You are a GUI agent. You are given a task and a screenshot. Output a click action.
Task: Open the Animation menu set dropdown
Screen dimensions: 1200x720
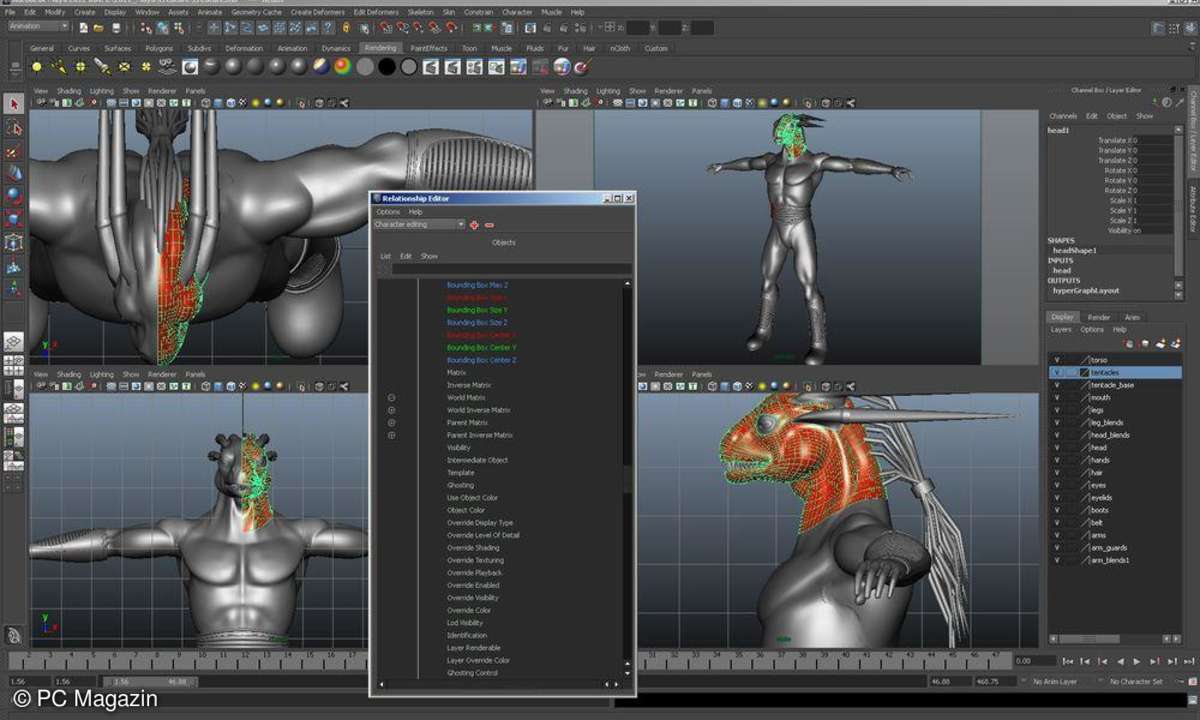tap(38, 26)
